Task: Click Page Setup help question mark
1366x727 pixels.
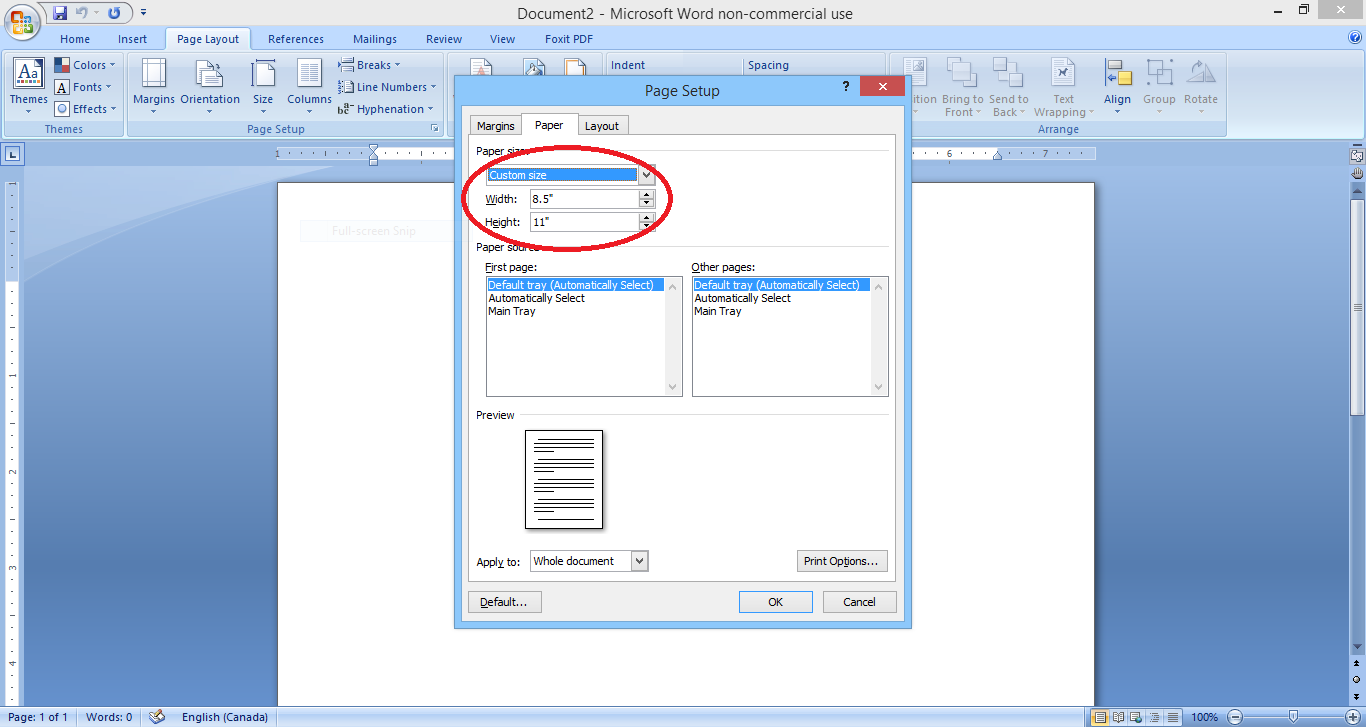Action: 846,87
